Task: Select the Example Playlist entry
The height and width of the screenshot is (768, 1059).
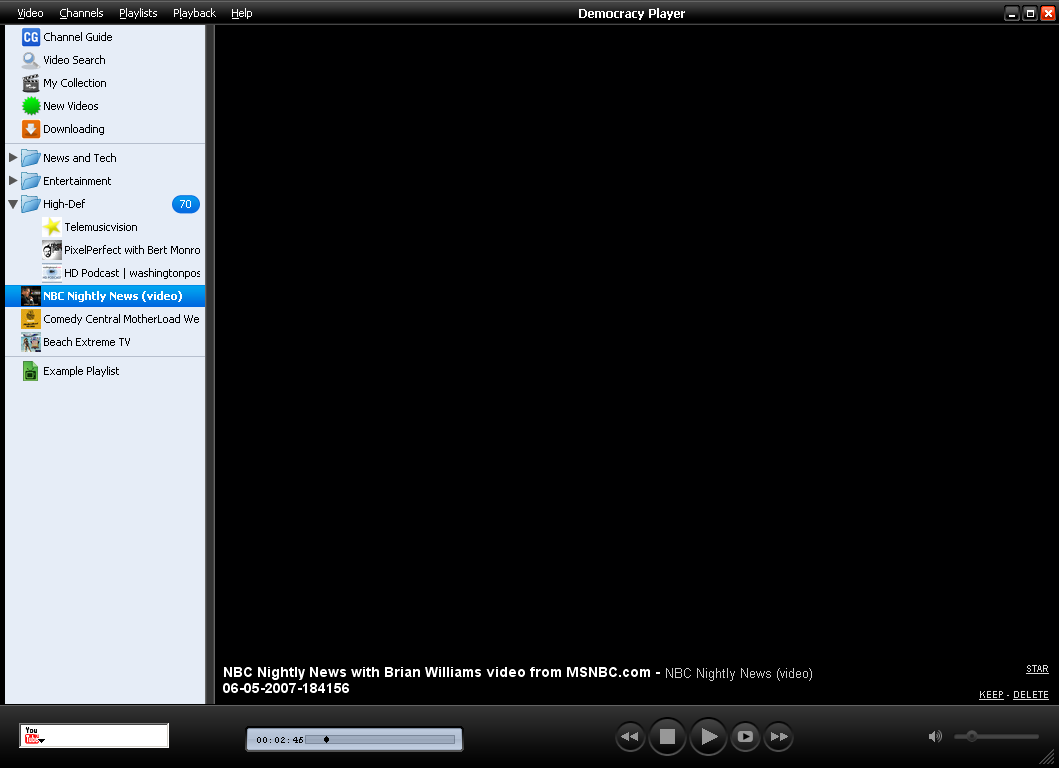Action: [105, 371]
